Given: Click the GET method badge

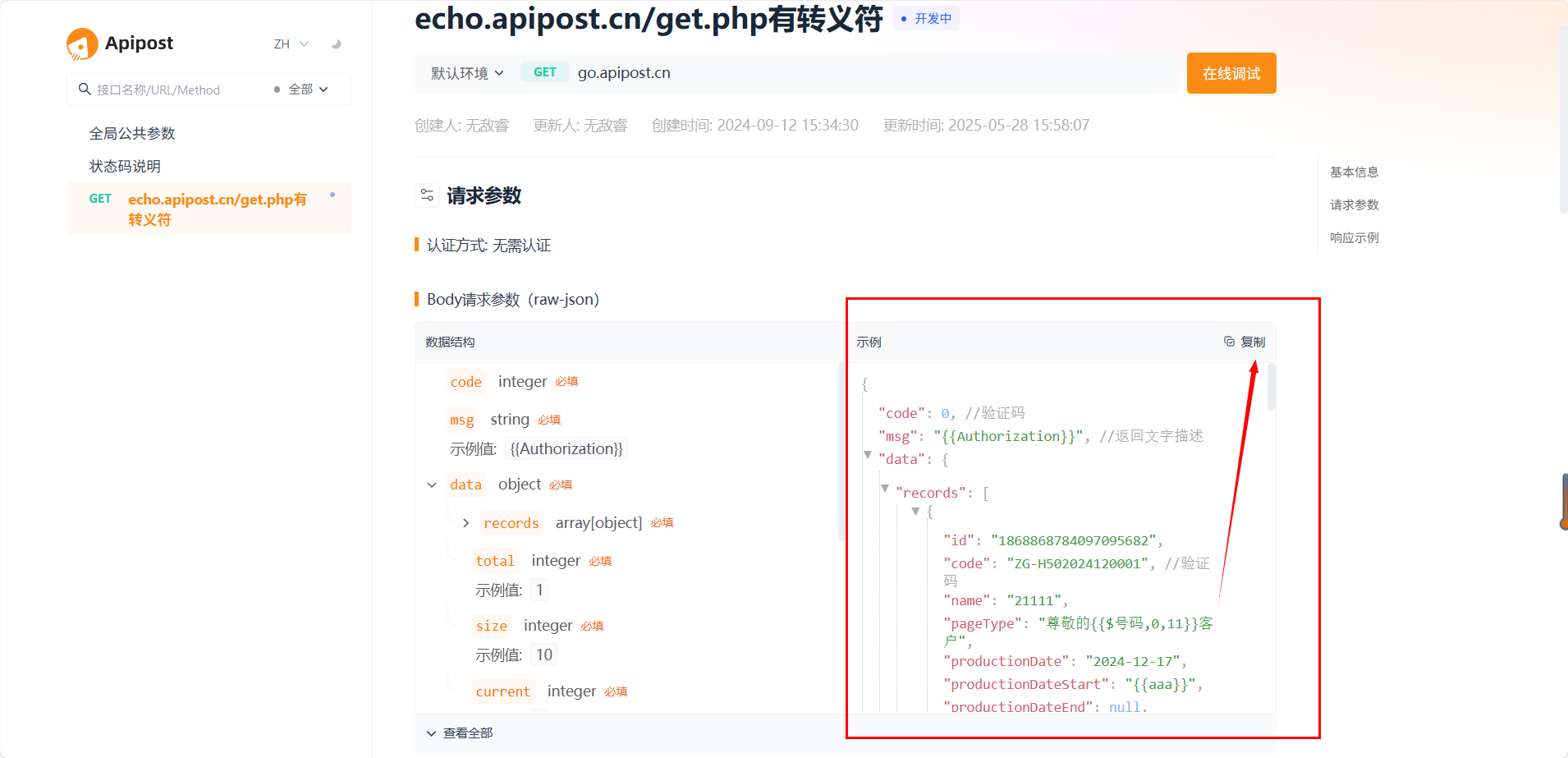Looking at the screenshot, I should point(545,72).
